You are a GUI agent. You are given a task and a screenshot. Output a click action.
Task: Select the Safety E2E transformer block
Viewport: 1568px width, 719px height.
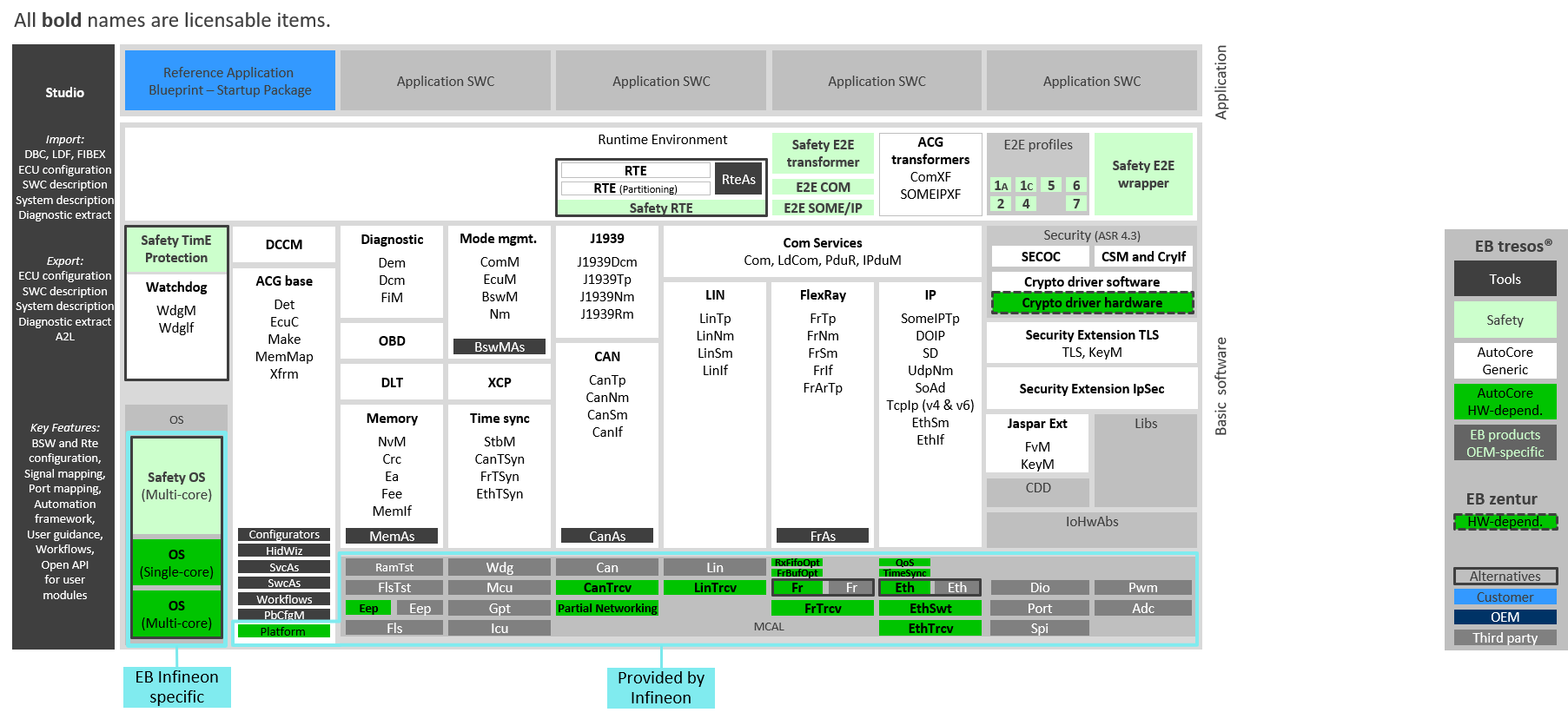(823, 154)
